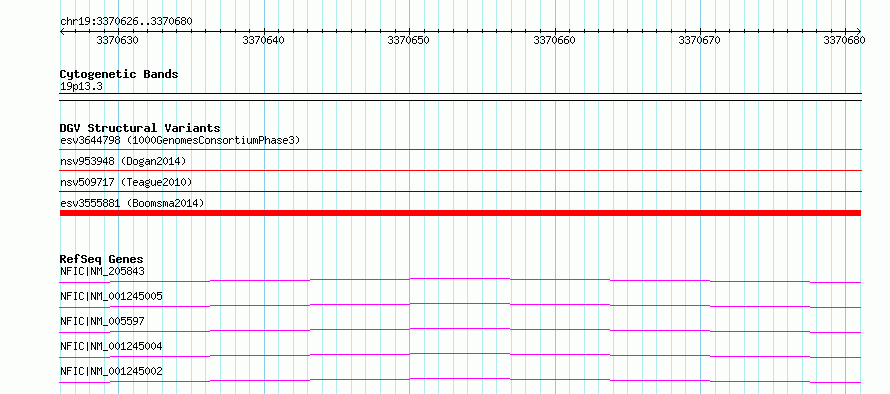Click ruler position 3370670
The image size is (890, 394).
pos(700,40)
